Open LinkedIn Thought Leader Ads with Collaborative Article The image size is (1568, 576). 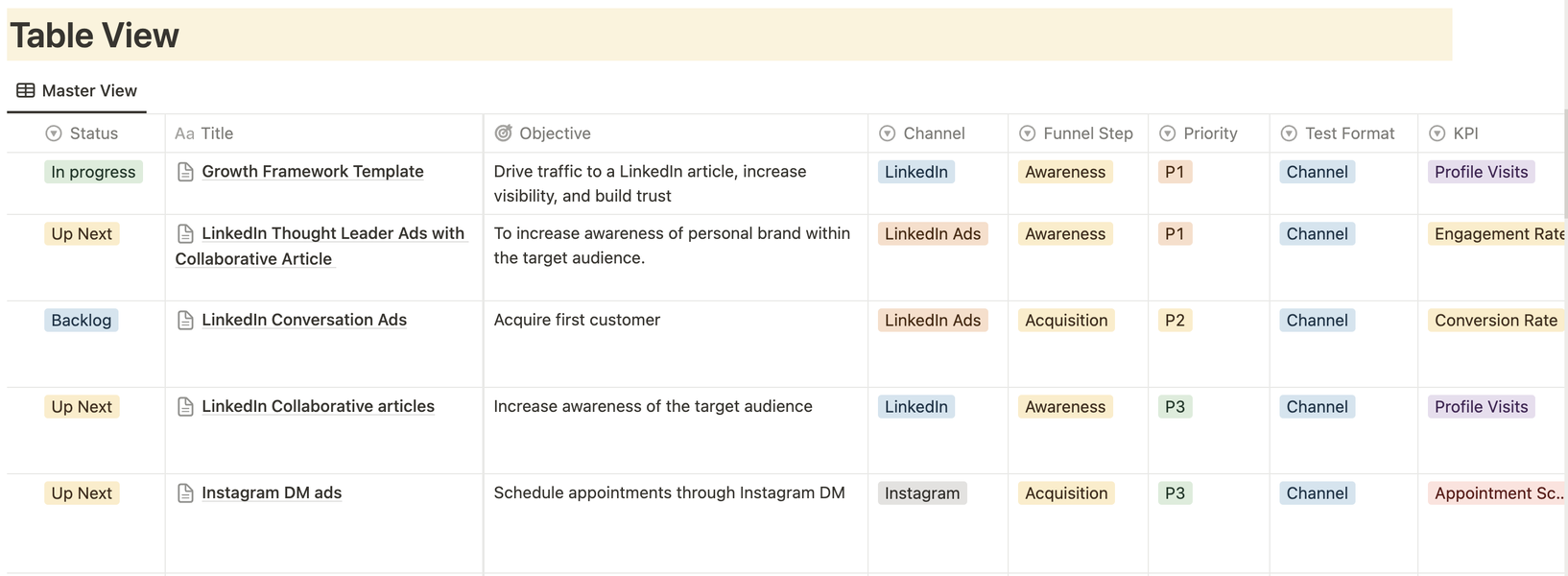321,246
